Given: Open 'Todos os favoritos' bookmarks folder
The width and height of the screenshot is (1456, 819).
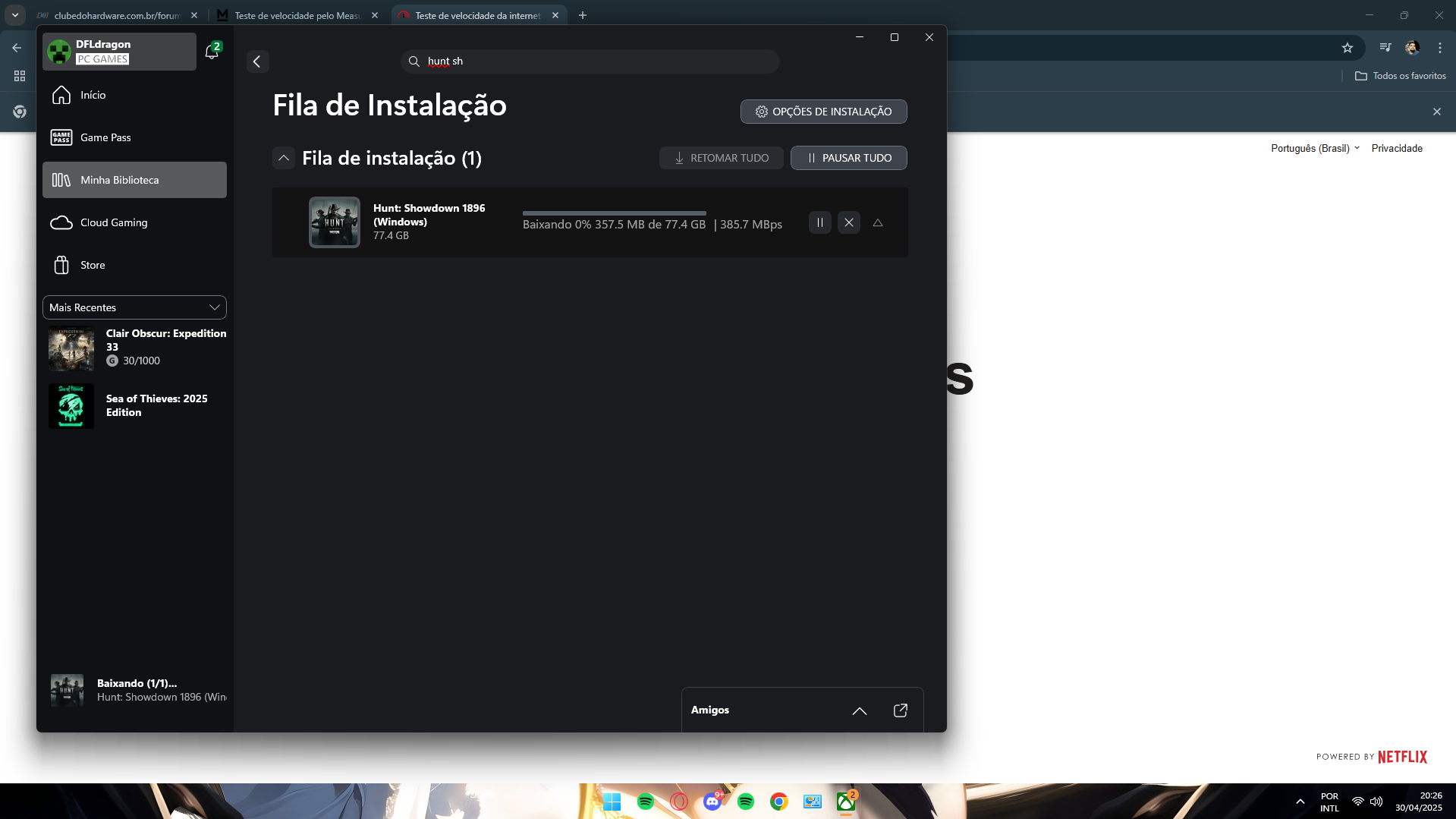Looking at the screenshot, I should point(1401,76).
